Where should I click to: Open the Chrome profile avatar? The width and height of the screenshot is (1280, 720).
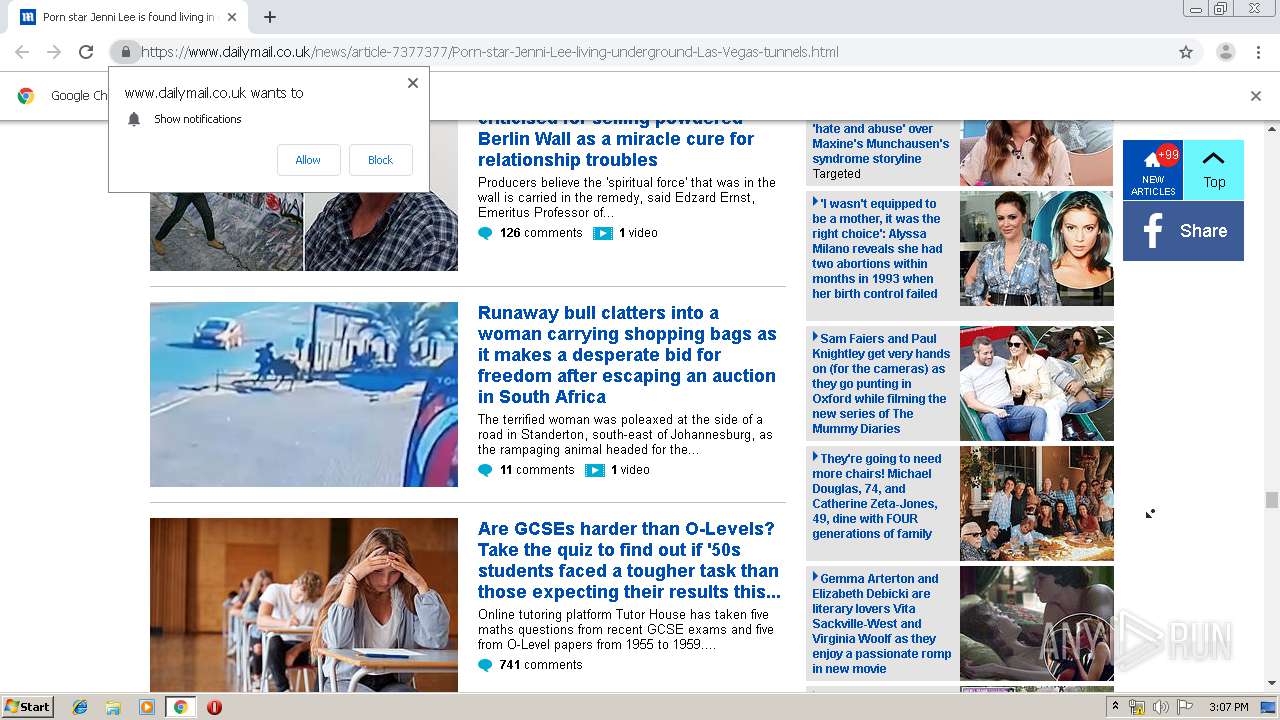point(1225,52)
